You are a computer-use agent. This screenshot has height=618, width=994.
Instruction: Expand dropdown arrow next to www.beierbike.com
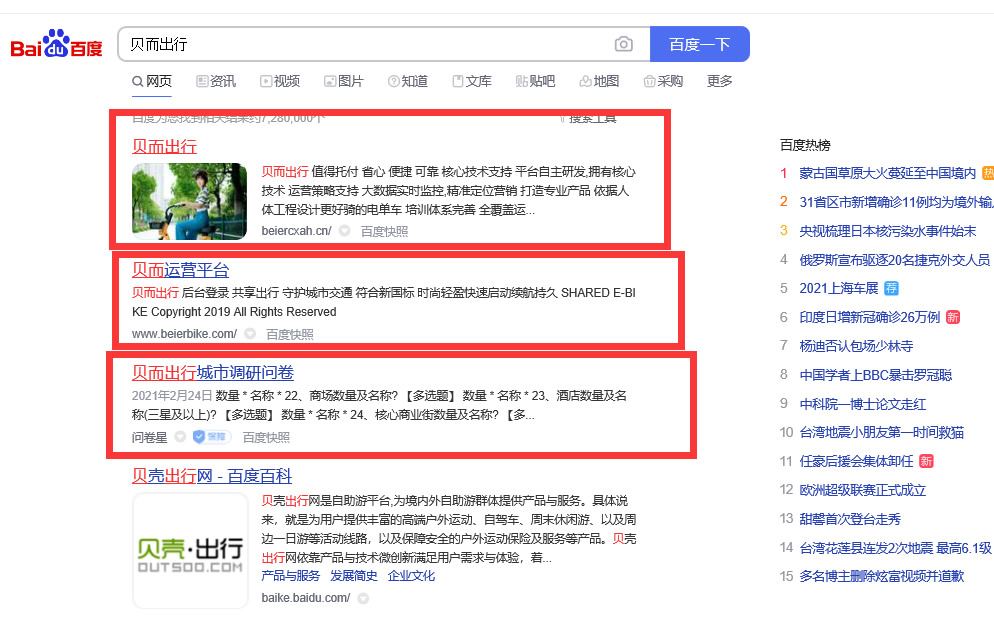coord(250,334)
